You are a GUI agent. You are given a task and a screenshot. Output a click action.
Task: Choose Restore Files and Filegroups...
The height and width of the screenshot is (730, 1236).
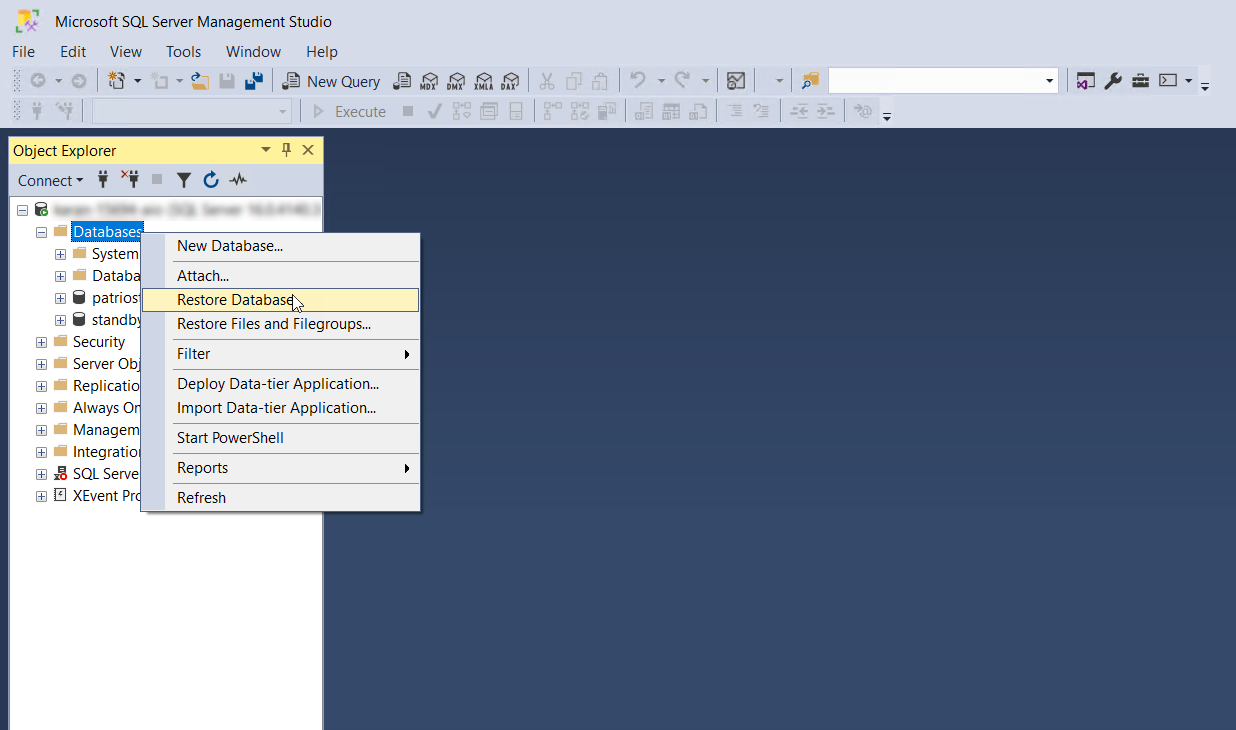pyautogui.click(x=281, y=324)
